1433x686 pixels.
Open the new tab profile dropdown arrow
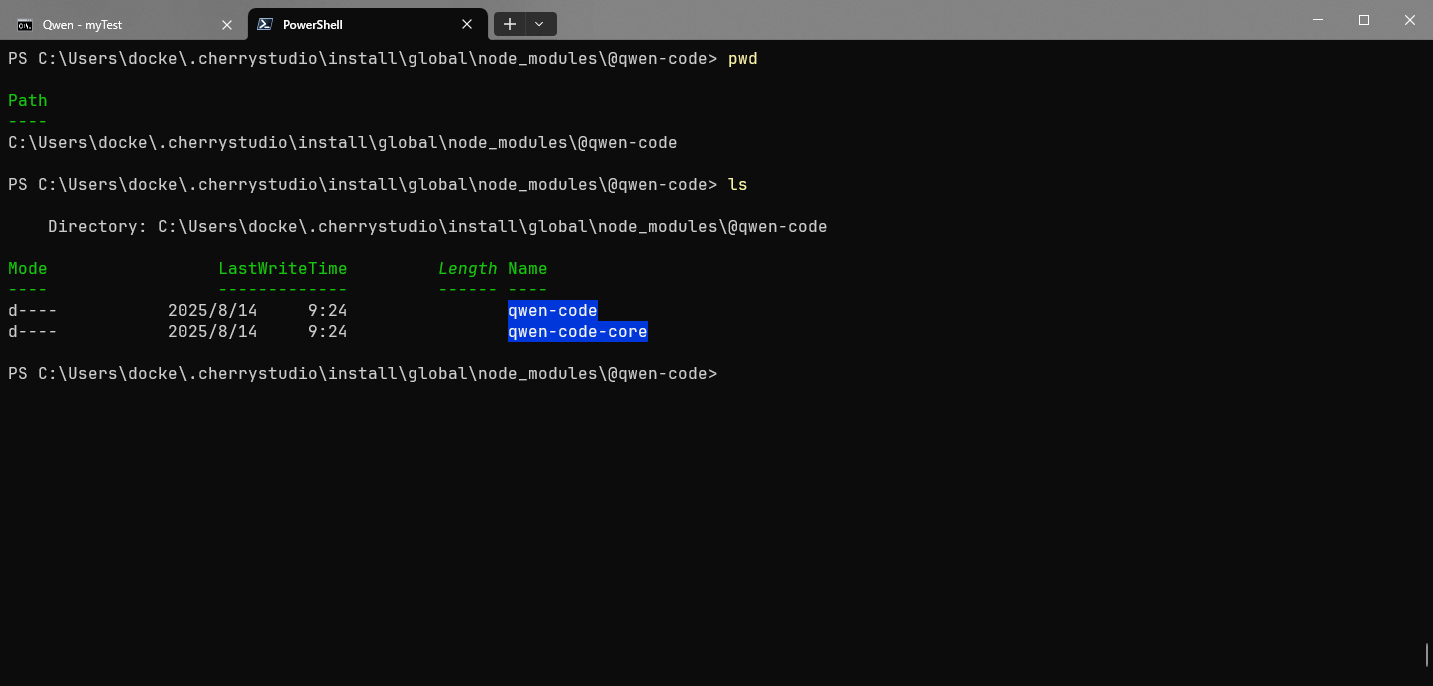(x=540, y=24)
